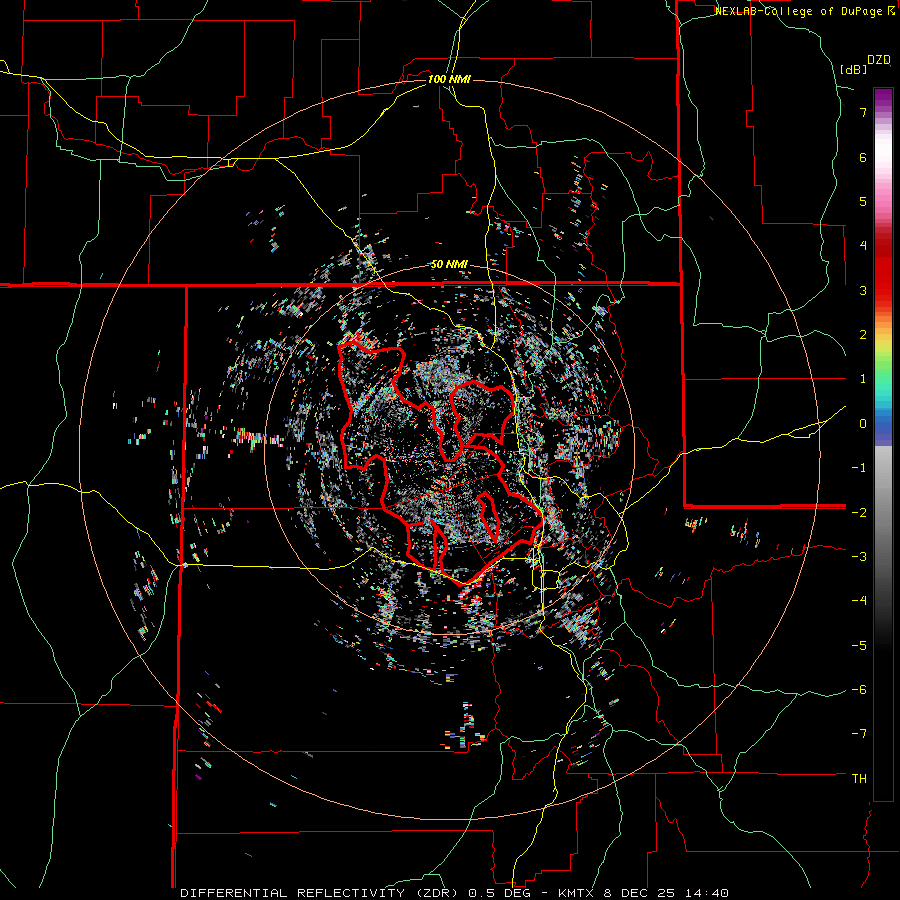
Task: Select the 3 value on the color scale
Action: click(863, 290)
